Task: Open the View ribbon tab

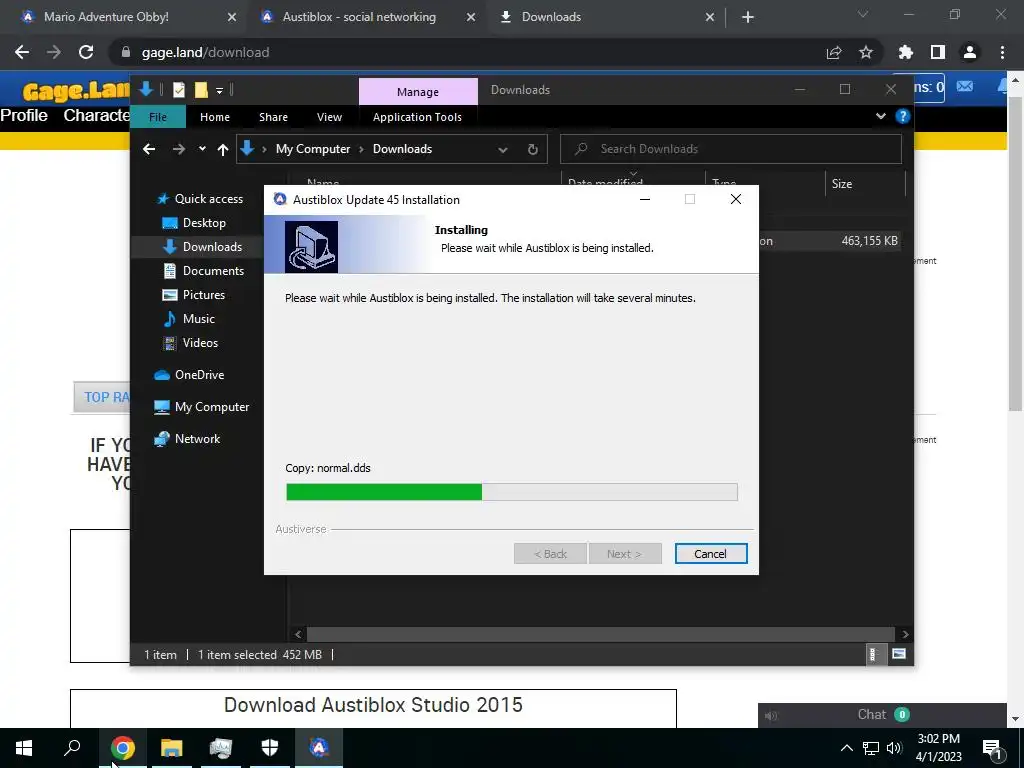Action: (x=329, y=117)
